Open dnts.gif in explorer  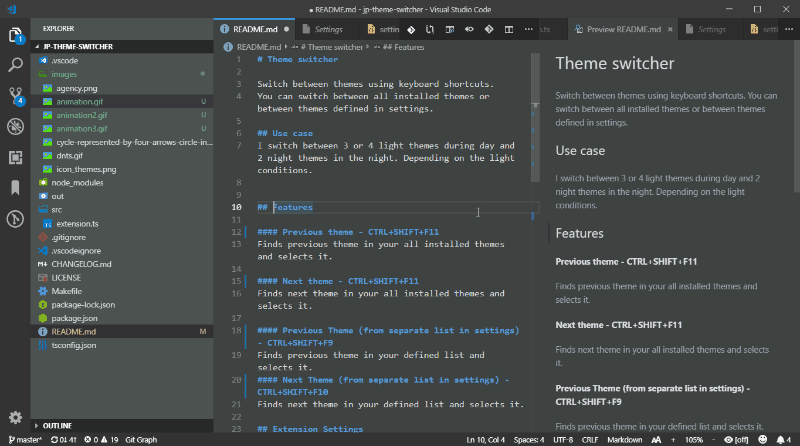pos(122,156)
